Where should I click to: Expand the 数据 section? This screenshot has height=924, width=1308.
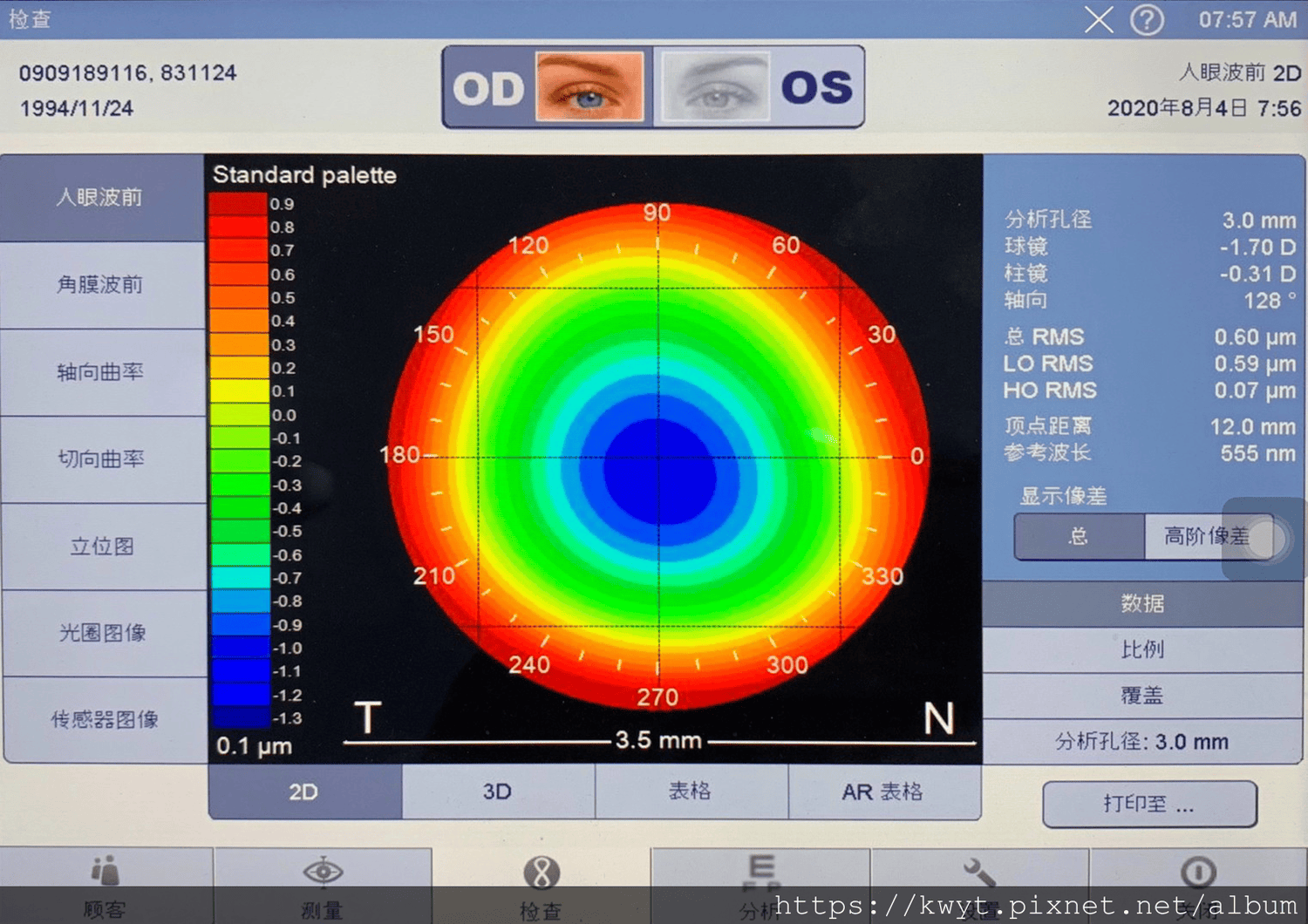pos(1142,603)
